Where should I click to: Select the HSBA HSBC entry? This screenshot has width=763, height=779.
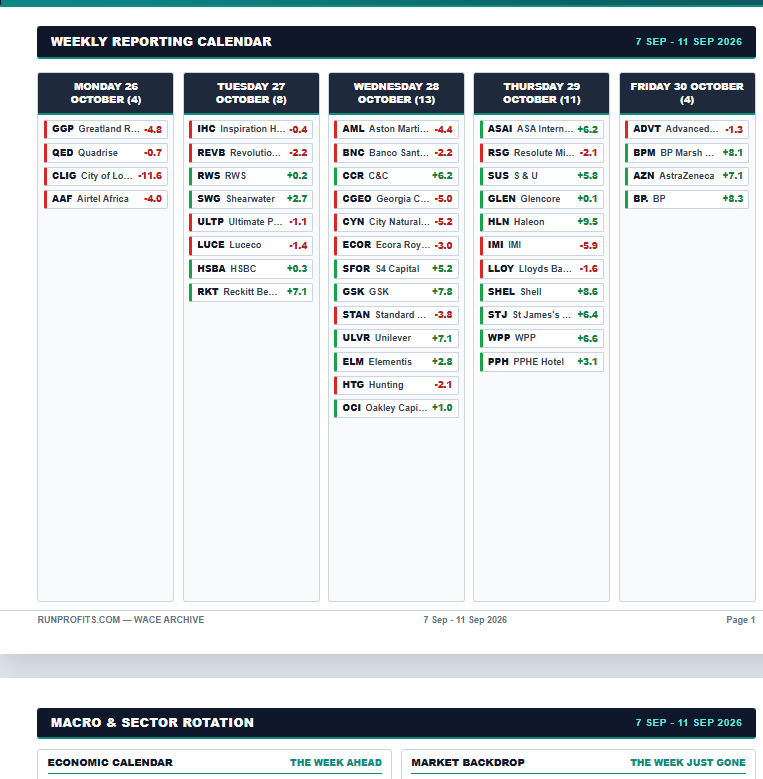[x=251, y=269]
